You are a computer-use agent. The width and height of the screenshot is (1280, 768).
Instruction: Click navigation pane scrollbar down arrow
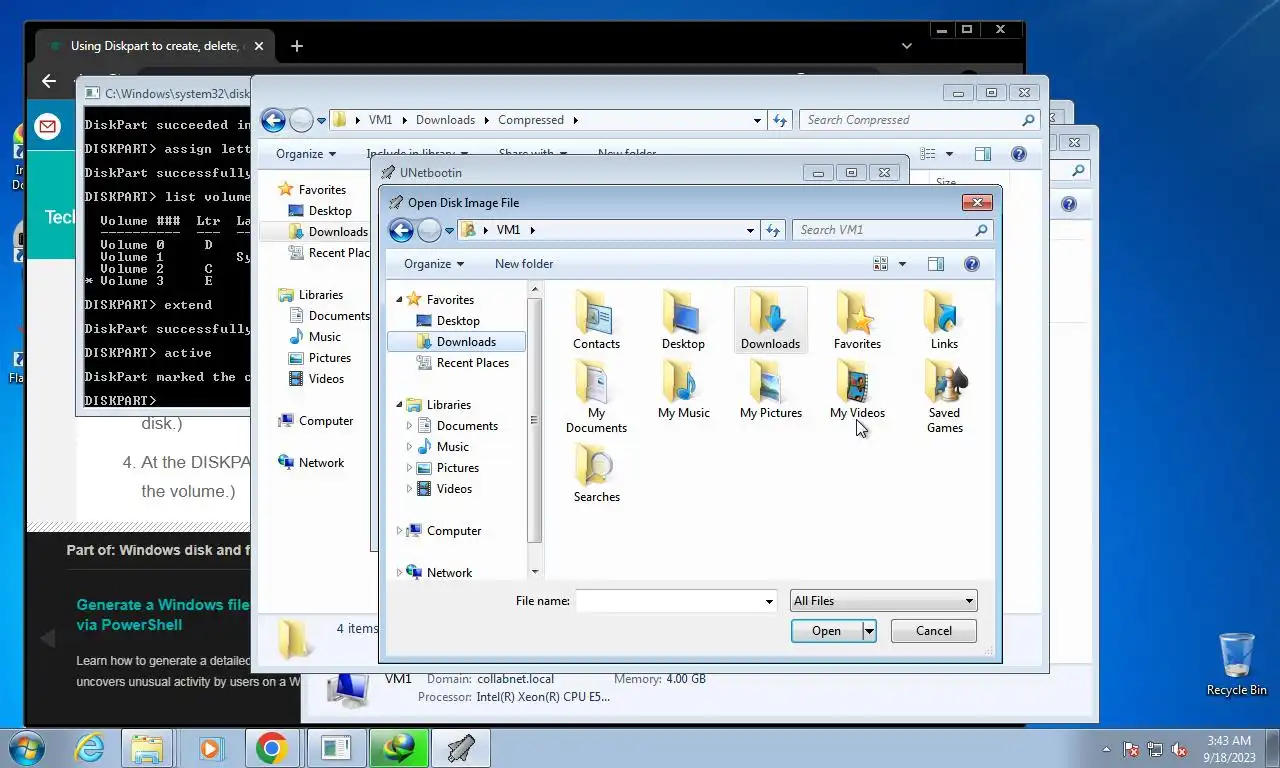point(535,572)
